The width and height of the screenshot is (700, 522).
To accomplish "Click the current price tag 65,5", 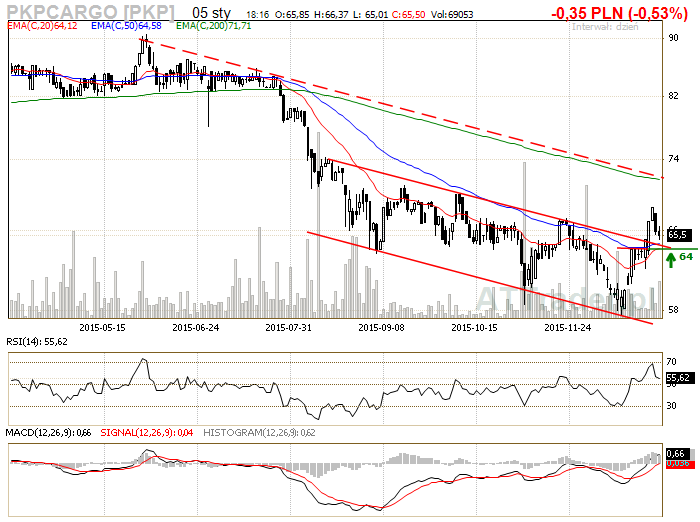I will (679, 235).
